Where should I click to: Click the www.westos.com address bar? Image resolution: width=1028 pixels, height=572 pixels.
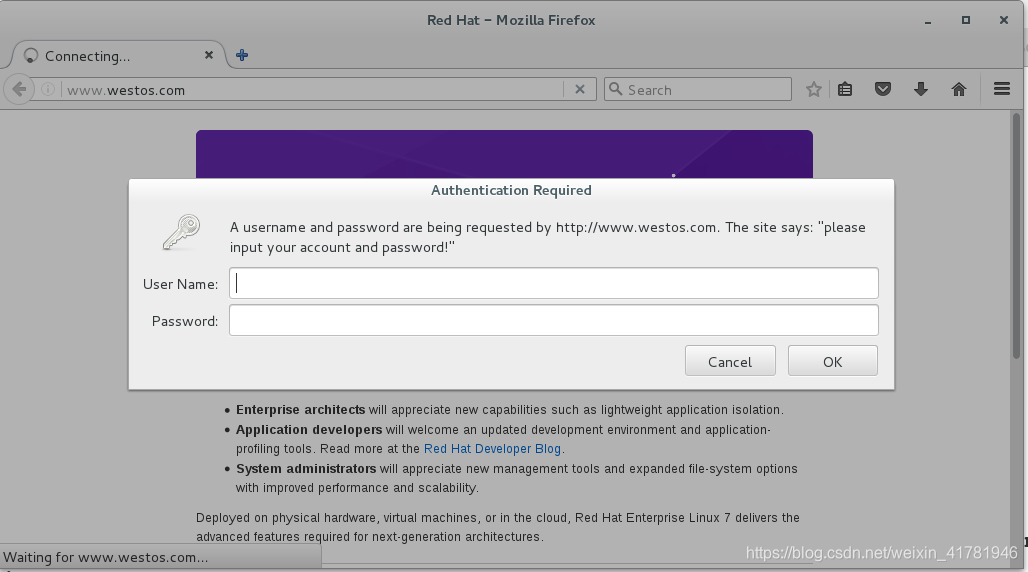coord(312,89)
